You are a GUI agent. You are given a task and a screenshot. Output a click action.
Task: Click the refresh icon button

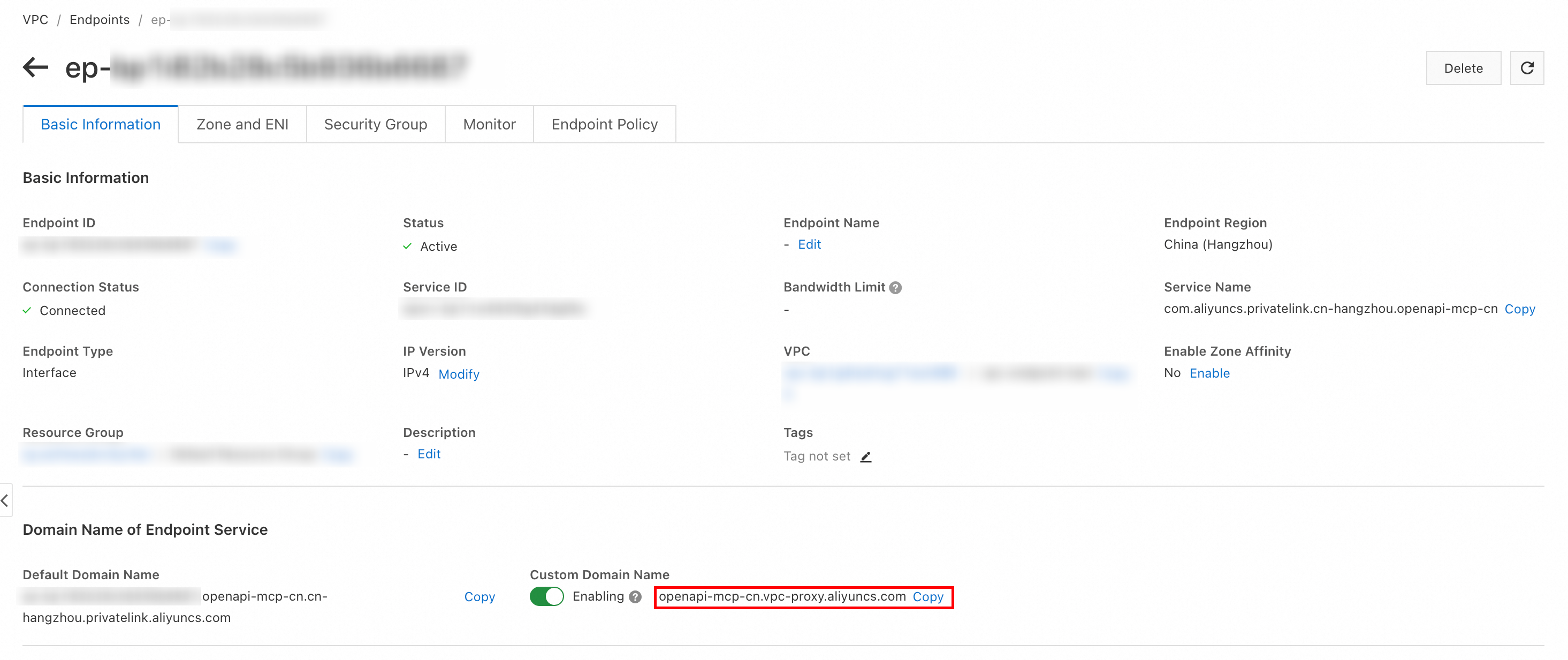coord(1526,68)
